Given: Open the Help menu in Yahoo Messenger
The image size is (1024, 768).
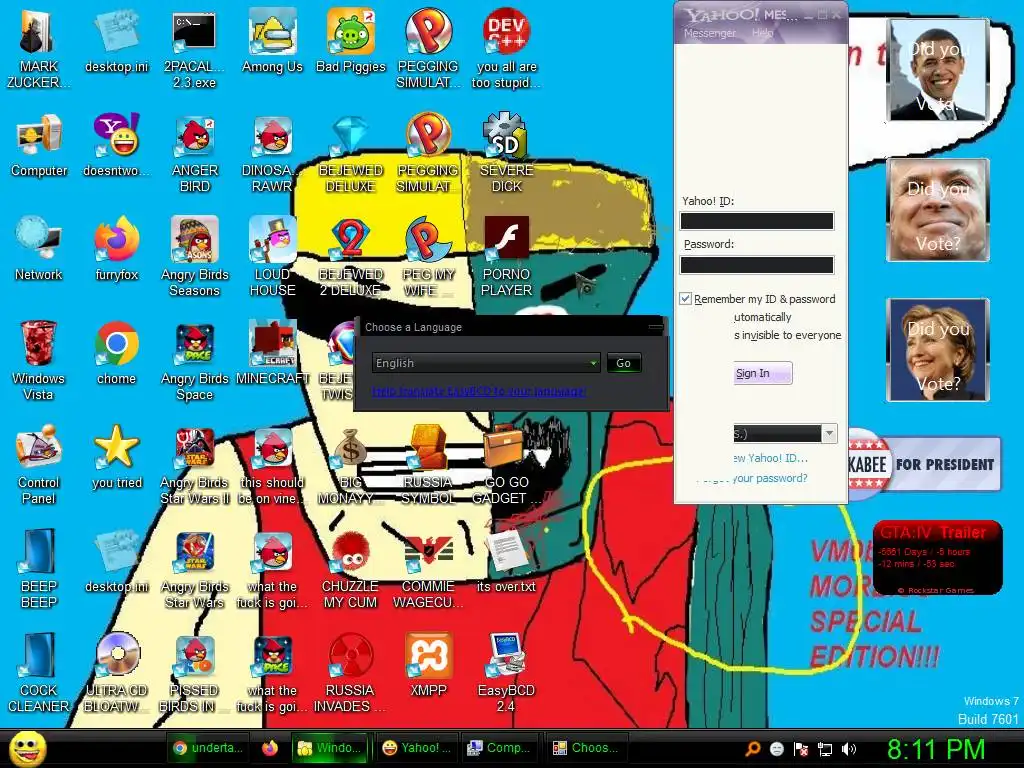Looking at the screenshot, I should pyautogui.click(x=761, y=33).
